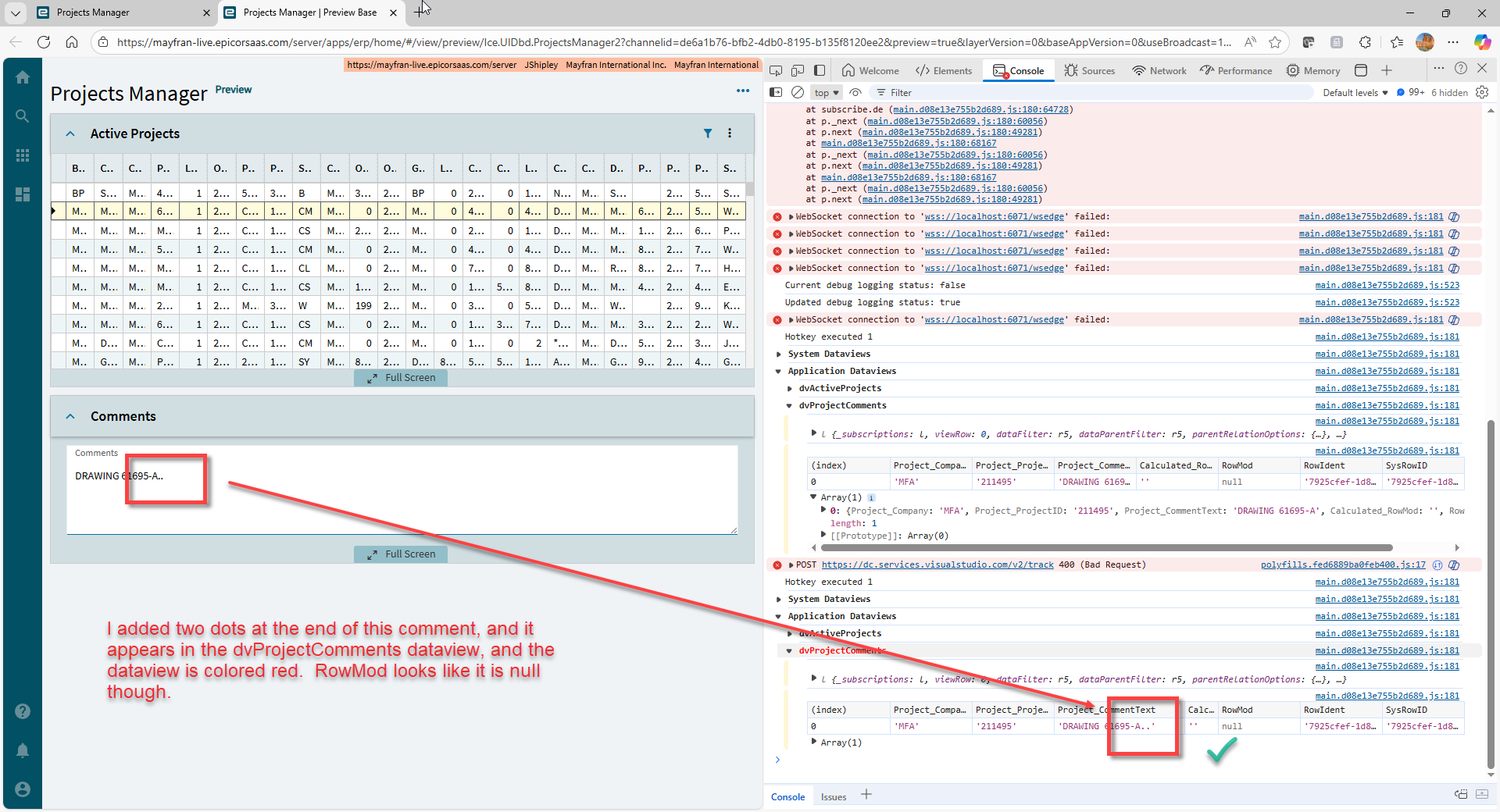Switch to the DevTools Welcome tab
This screenshot has height=812, width=1500.
tap(871, 70)
